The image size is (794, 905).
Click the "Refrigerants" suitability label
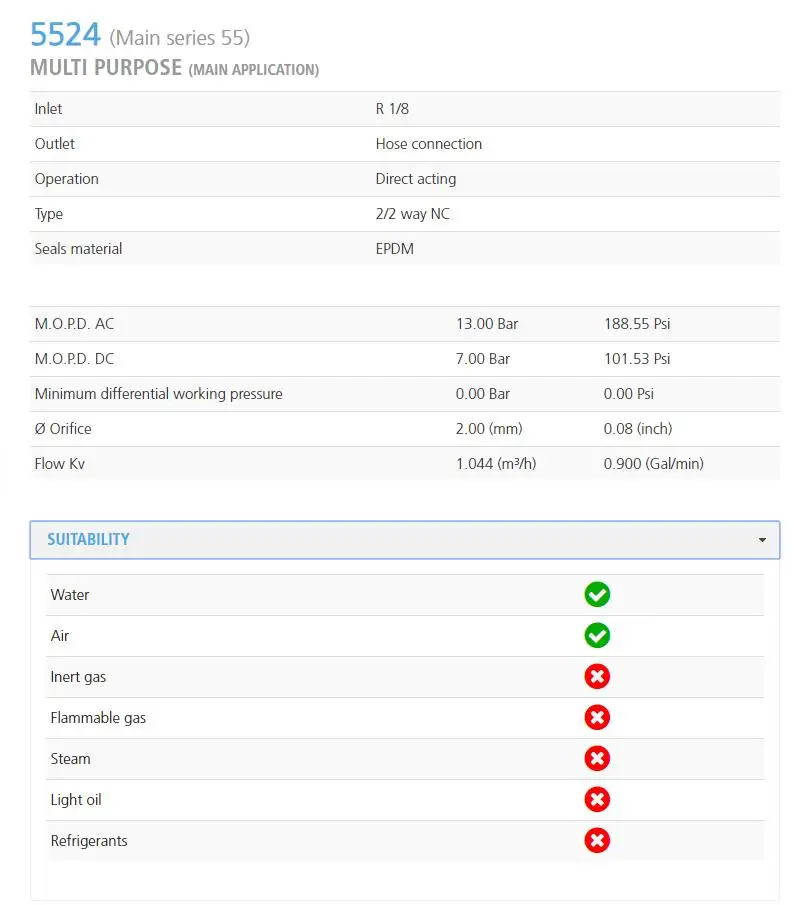89,841
